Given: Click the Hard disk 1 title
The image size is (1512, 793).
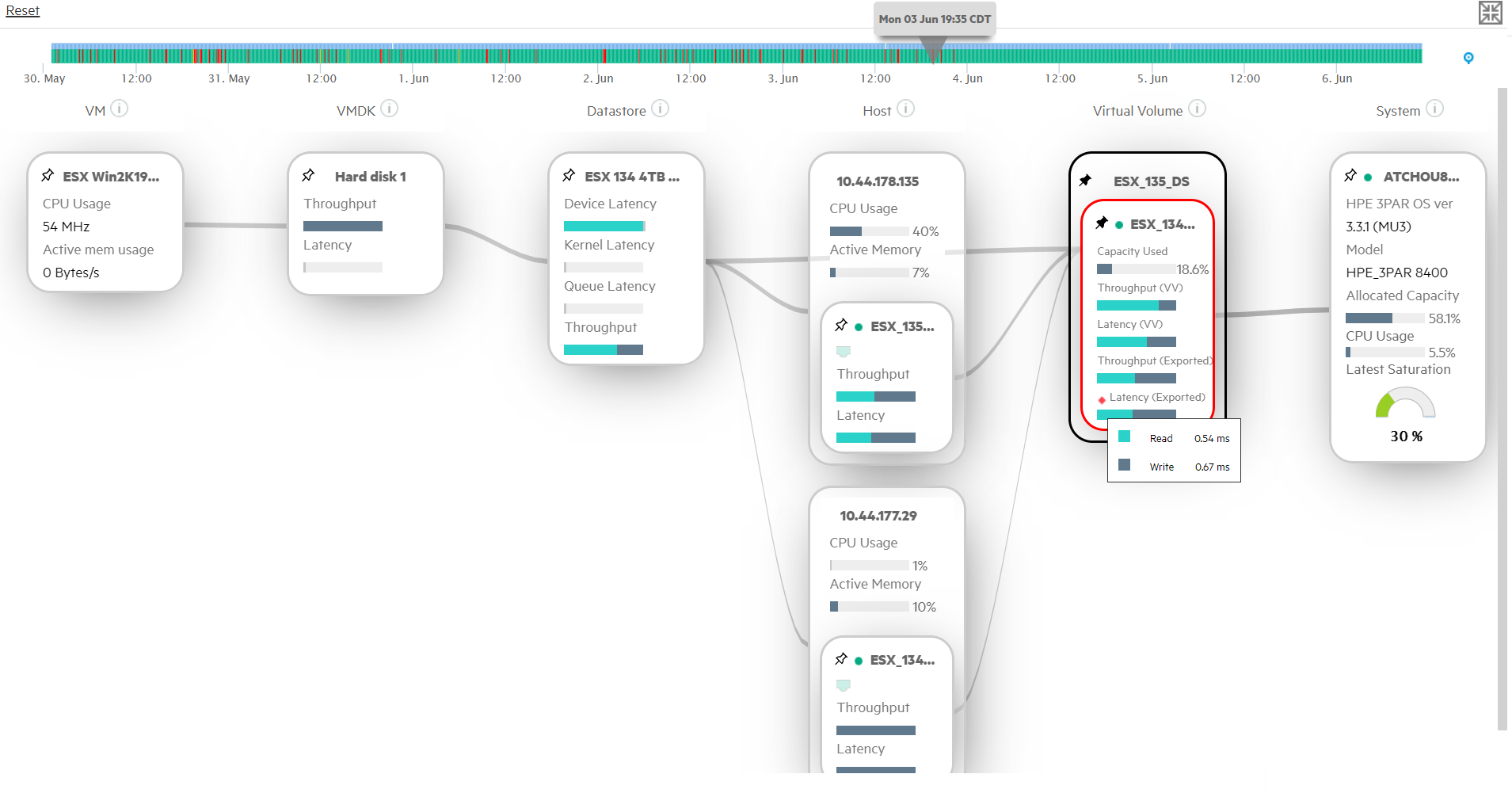Looking at the screenshot, I should [371, 177].
